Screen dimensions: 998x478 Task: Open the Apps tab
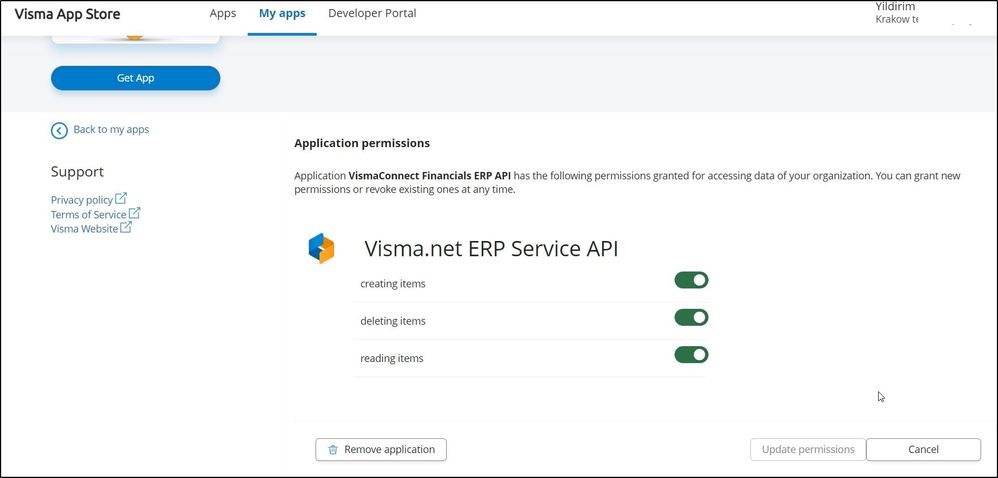point(223,13)
